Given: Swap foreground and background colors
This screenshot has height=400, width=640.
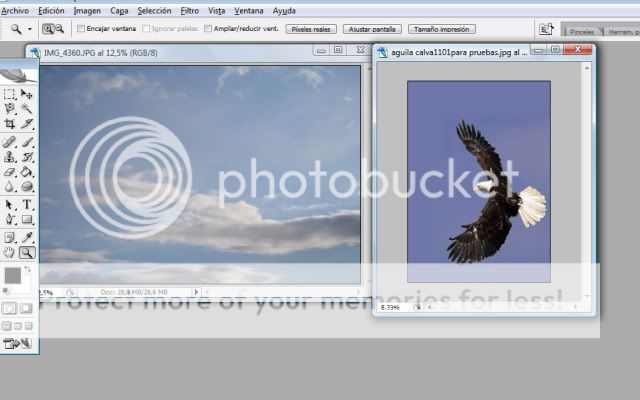Looking at the screenshot, I should point(28,269).
